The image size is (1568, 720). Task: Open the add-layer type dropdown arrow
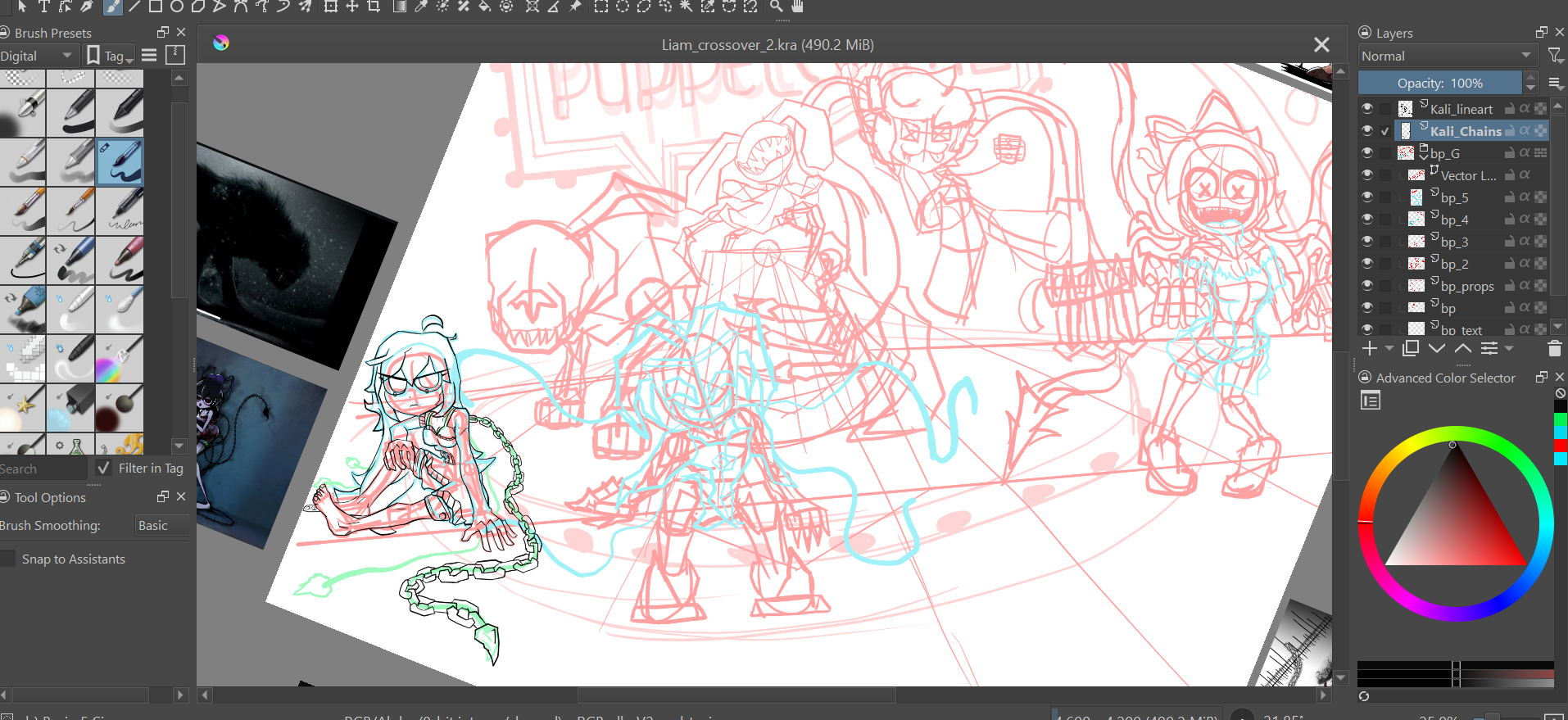pyautogui.click(x=1389, y=348)
